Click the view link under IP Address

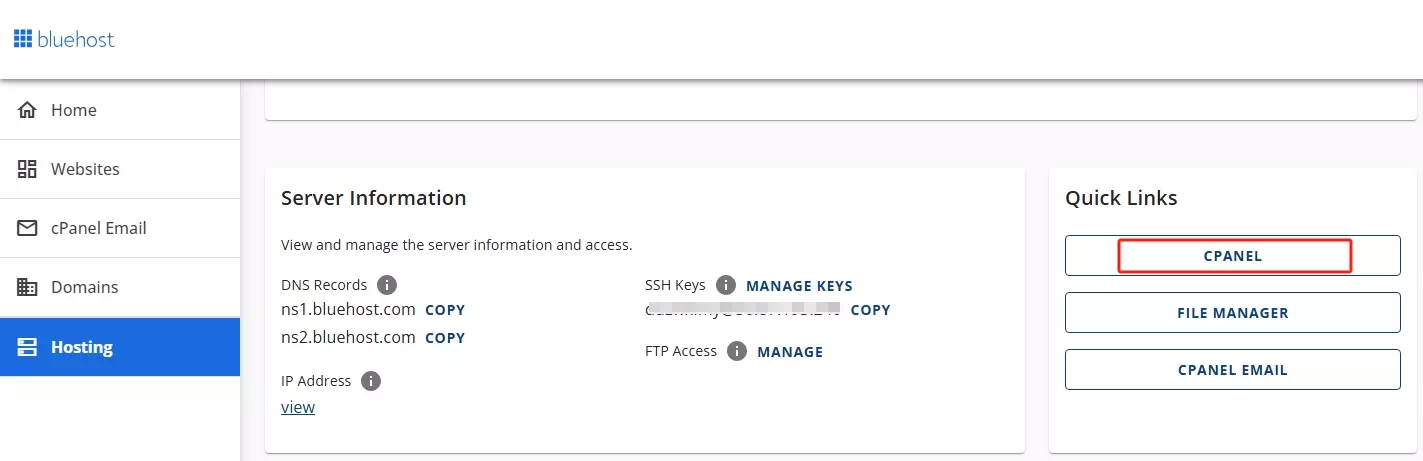(298, 407)
